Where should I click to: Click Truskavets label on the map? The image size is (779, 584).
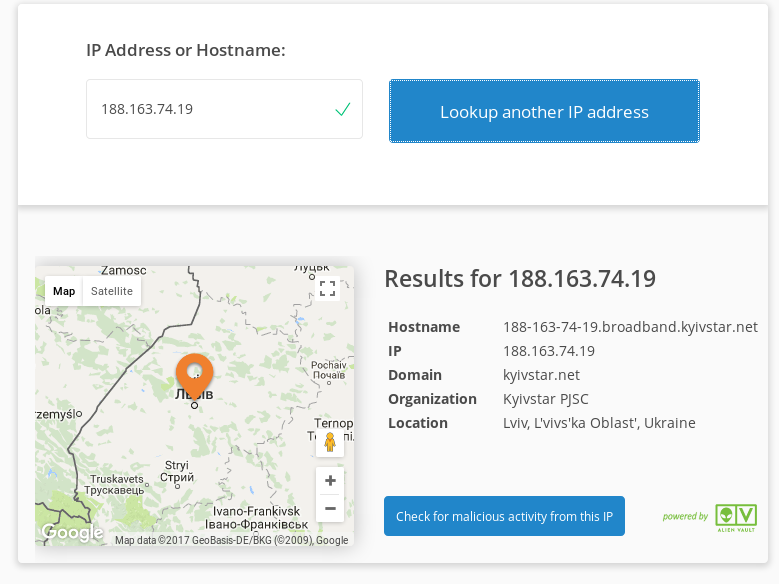tap(116, 485)
